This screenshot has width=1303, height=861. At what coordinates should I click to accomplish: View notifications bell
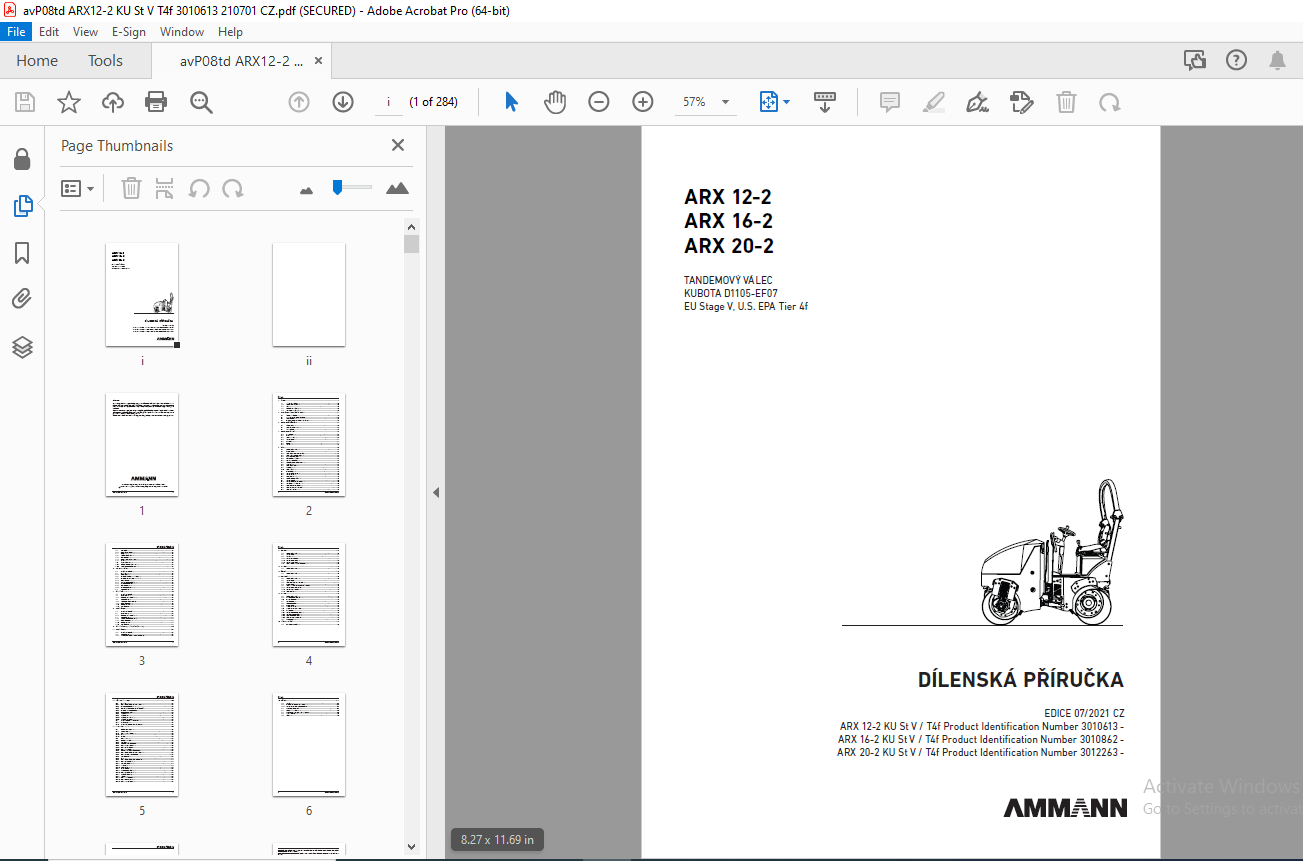tap(1277, 61)
